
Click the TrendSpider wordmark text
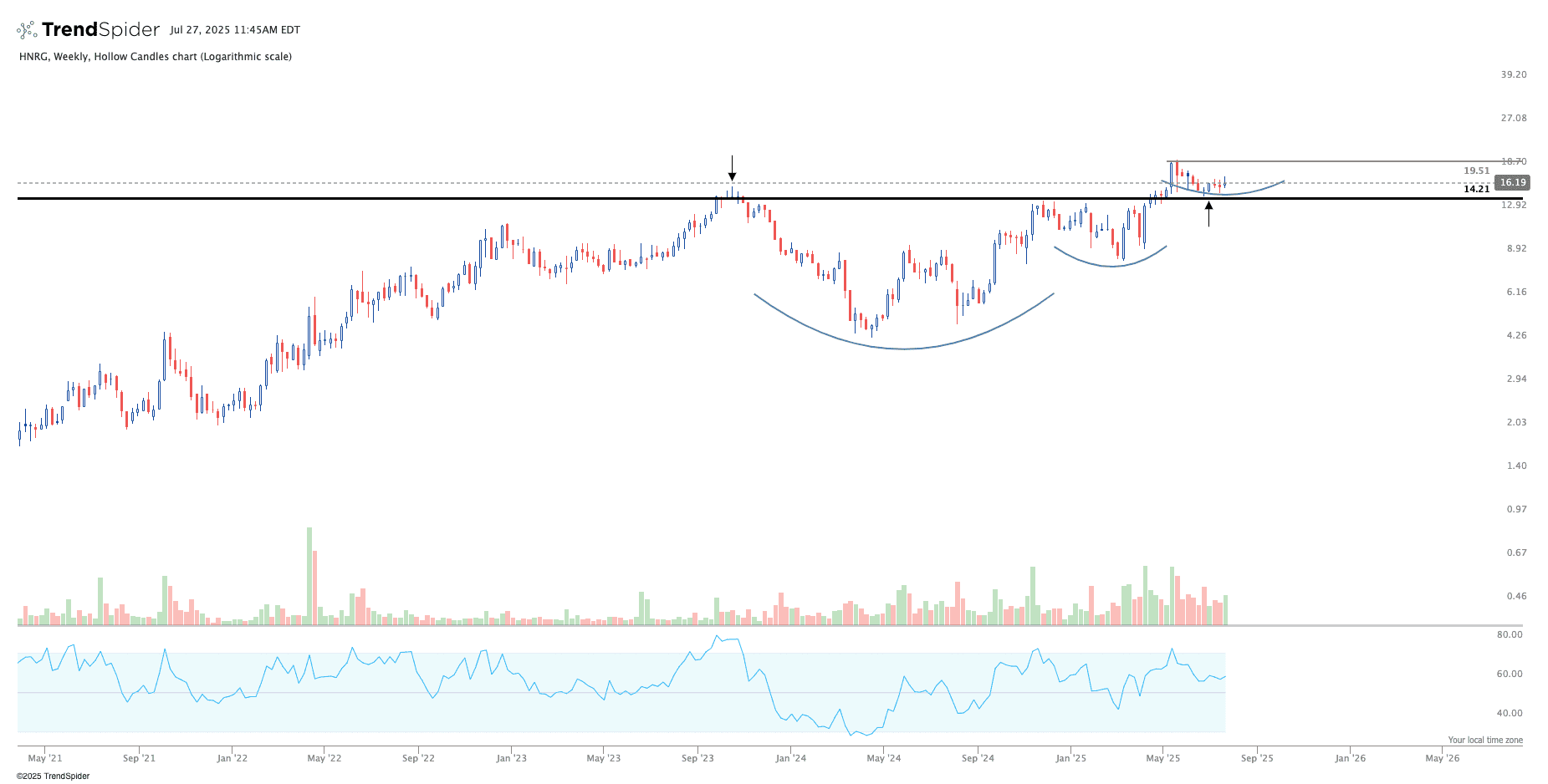[x=100, y=30]
